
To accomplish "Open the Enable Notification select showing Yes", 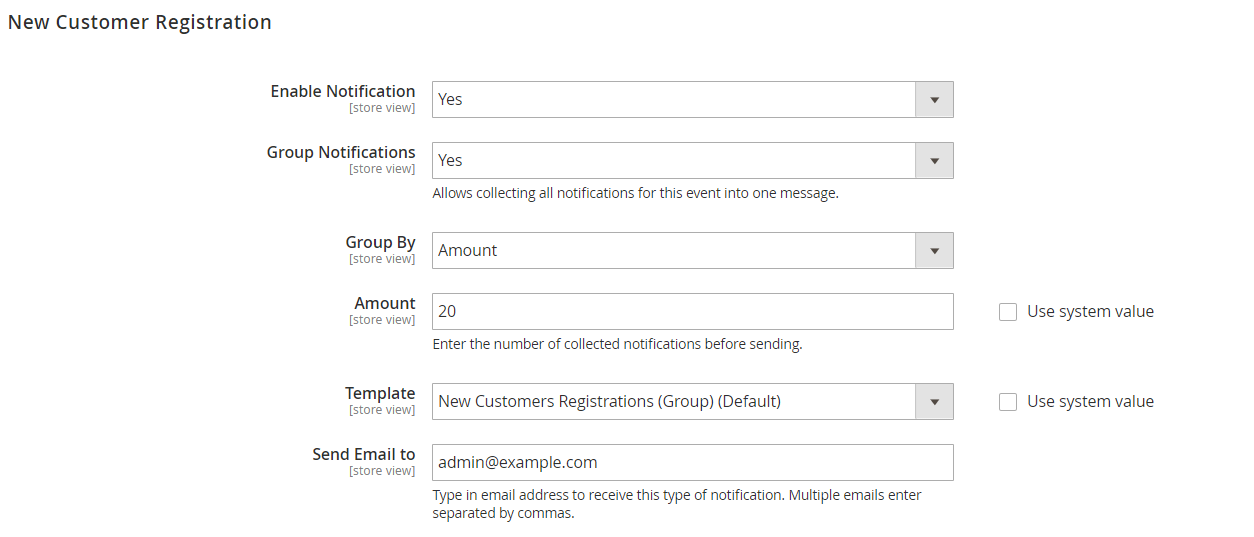I will [693, 100].
